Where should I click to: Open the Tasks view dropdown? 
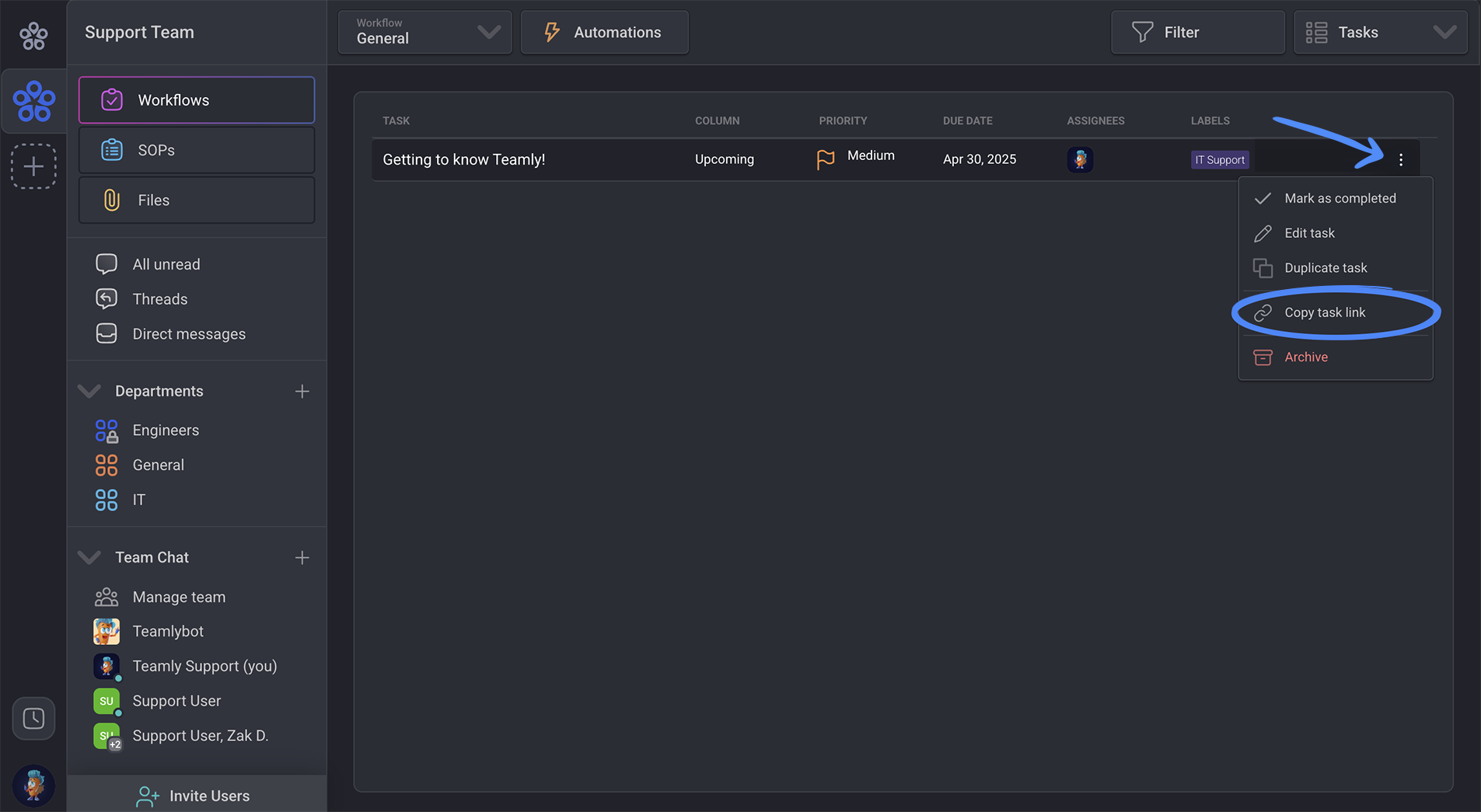click(x=1380, y=32)
